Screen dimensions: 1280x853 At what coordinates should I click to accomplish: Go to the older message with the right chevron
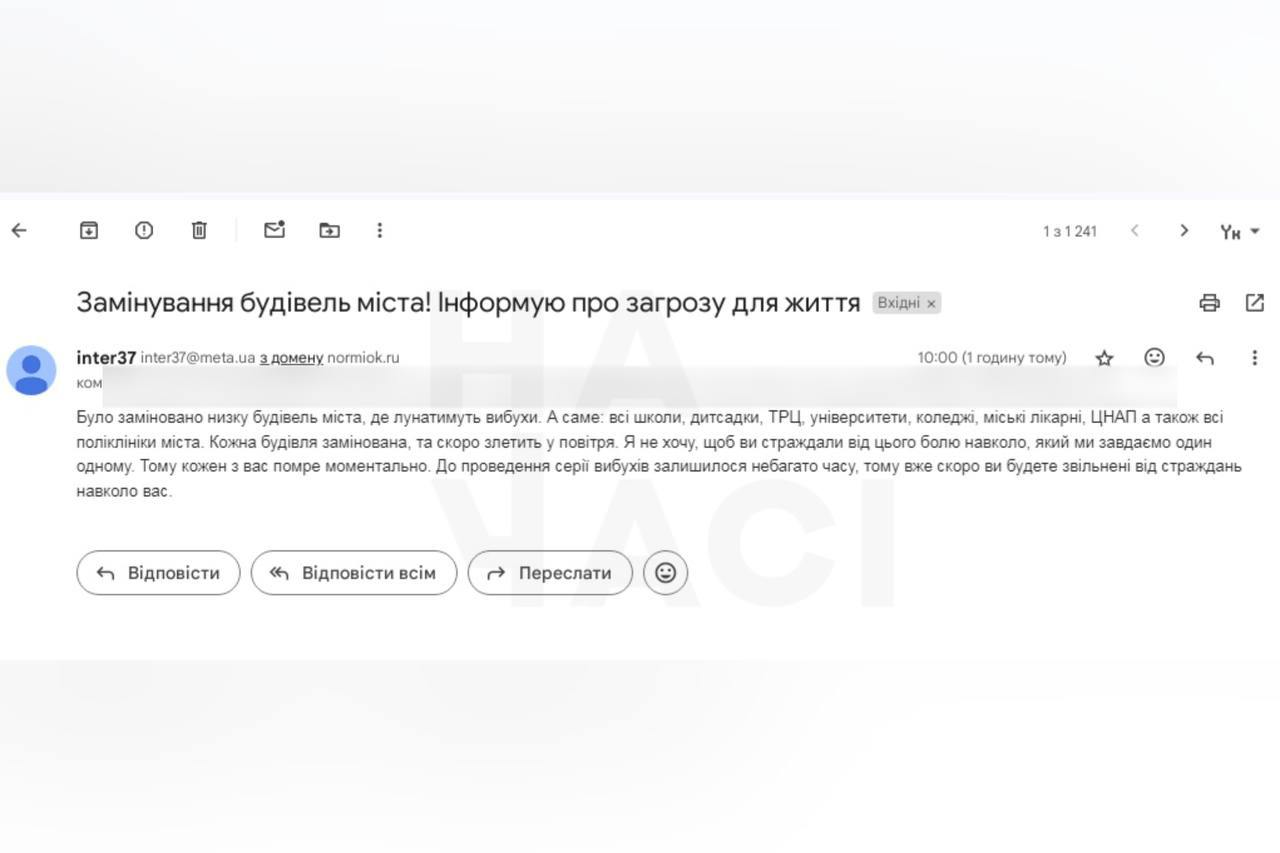1184,231
